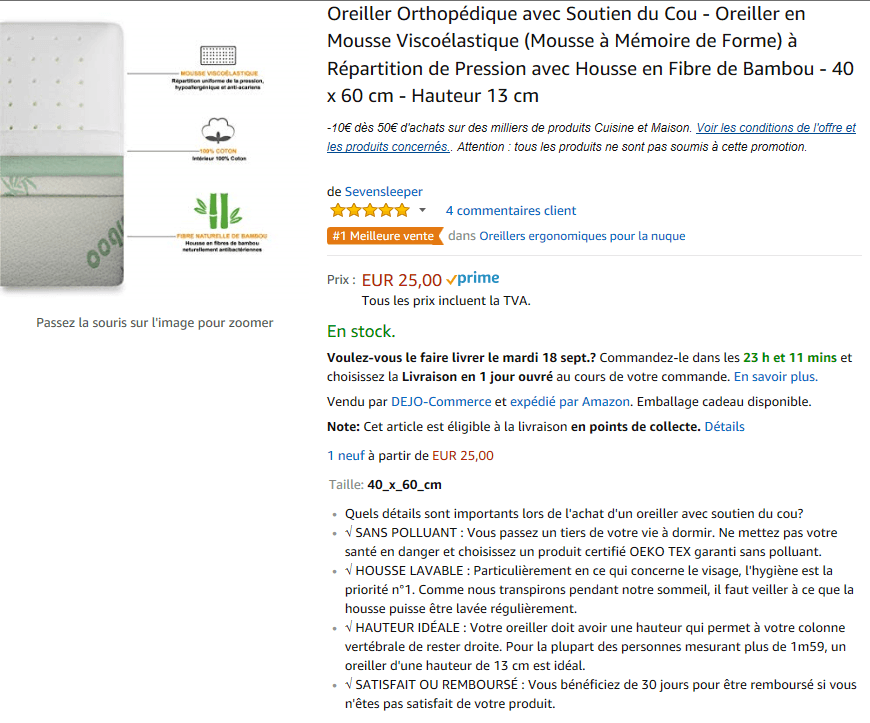The height and width of the screenshot is (723, 870).
Task: Open Oreillers ergonomiques pour la nuque category
Action: [x=582, y=236]
